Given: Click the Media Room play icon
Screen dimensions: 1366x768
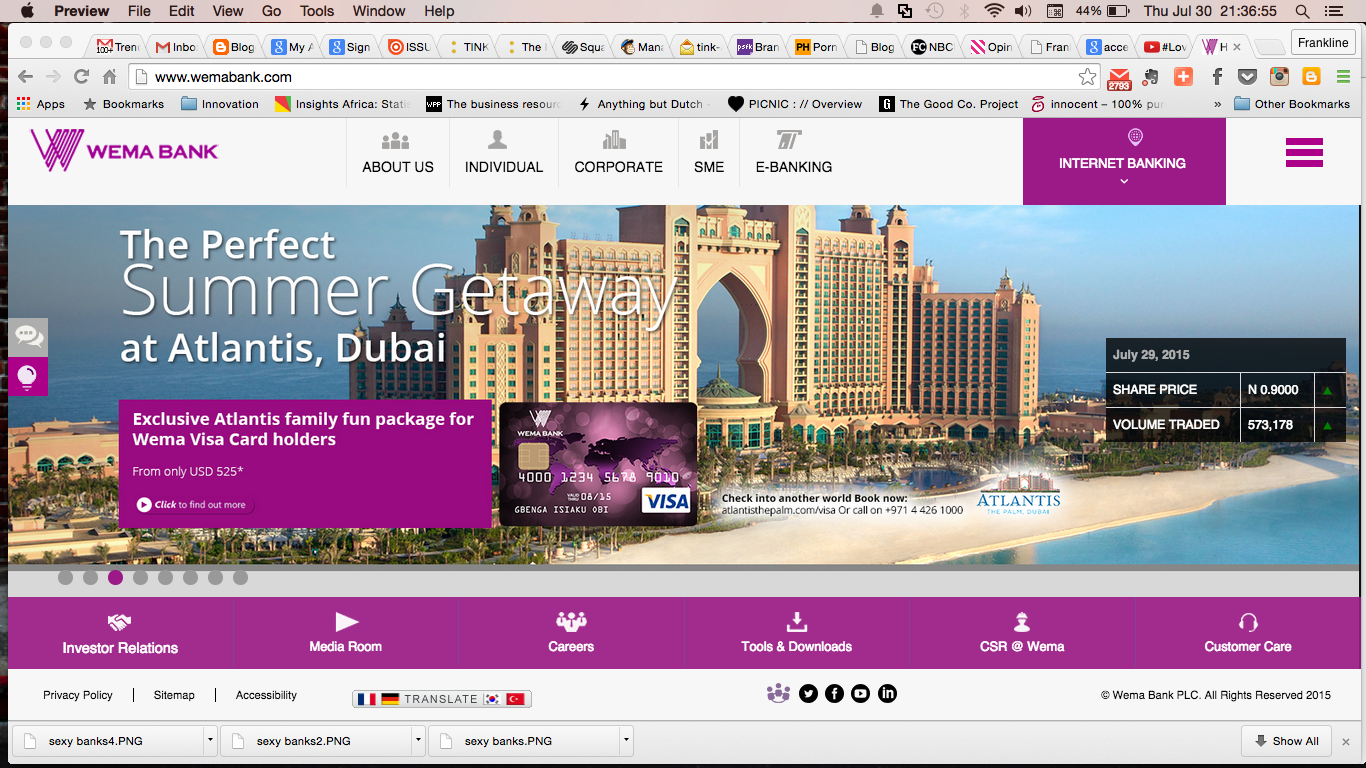Looking at the screenshot, I should 346,621.
